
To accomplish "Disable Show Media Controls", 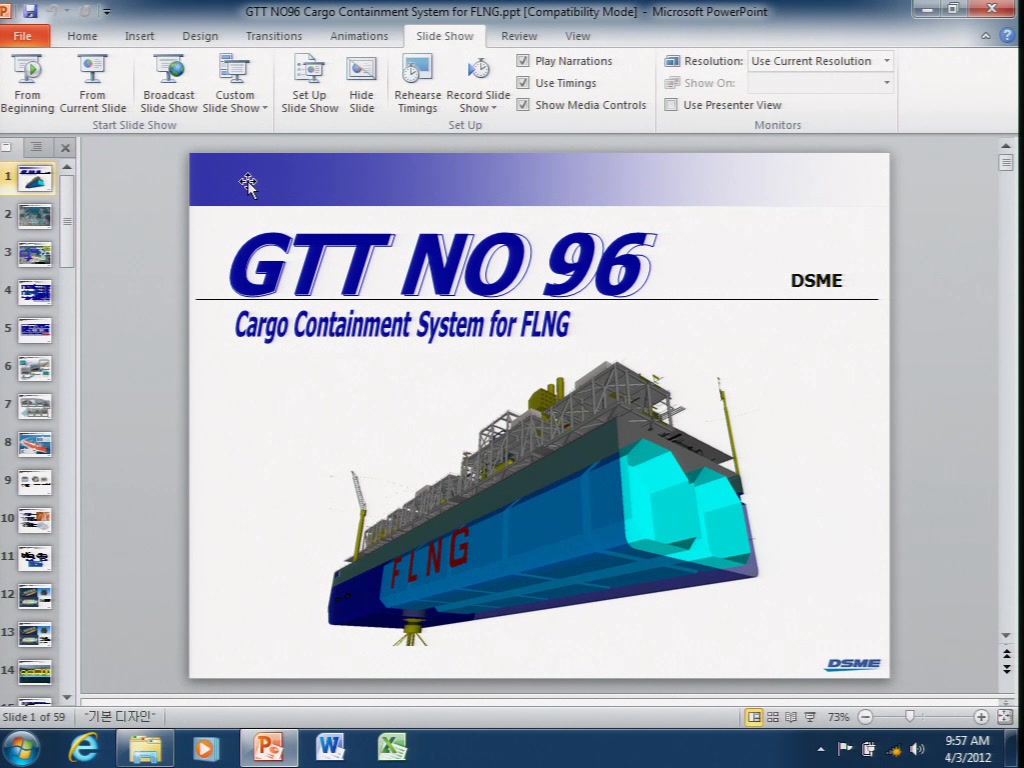I will 522,104.
